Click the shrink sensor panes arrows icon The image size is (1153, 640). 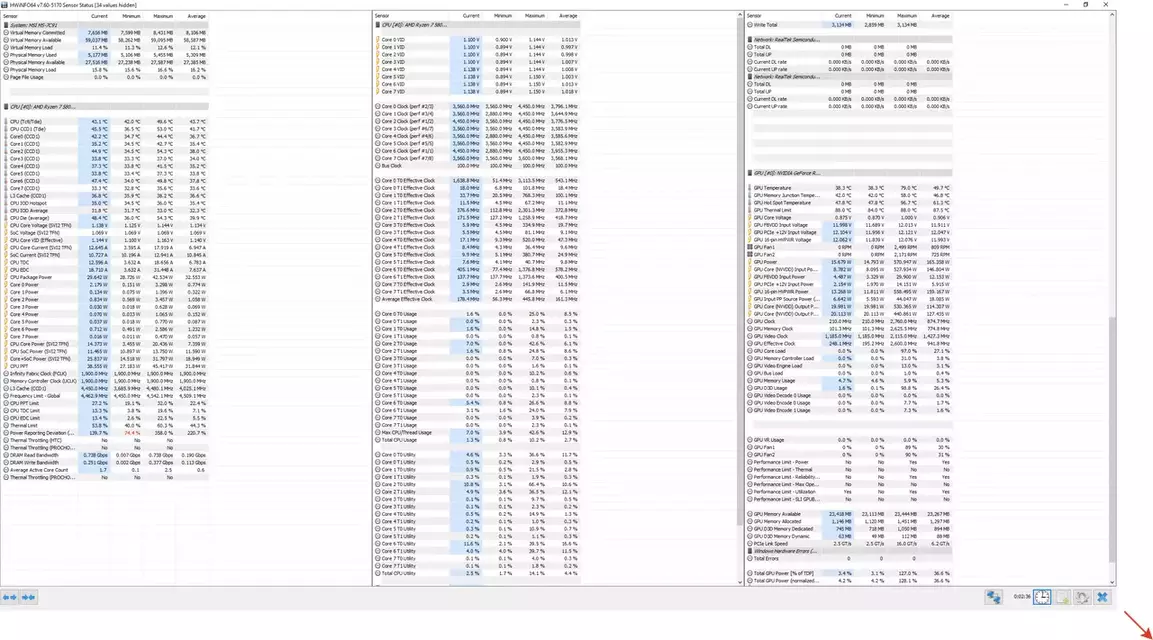pyautogui.click(x=28, y=597)
